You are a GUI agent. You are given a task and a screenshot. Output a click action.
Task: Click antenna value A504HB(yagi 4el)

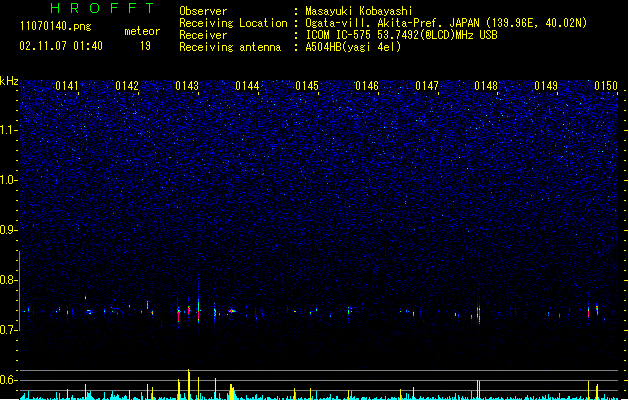(353, 47)
